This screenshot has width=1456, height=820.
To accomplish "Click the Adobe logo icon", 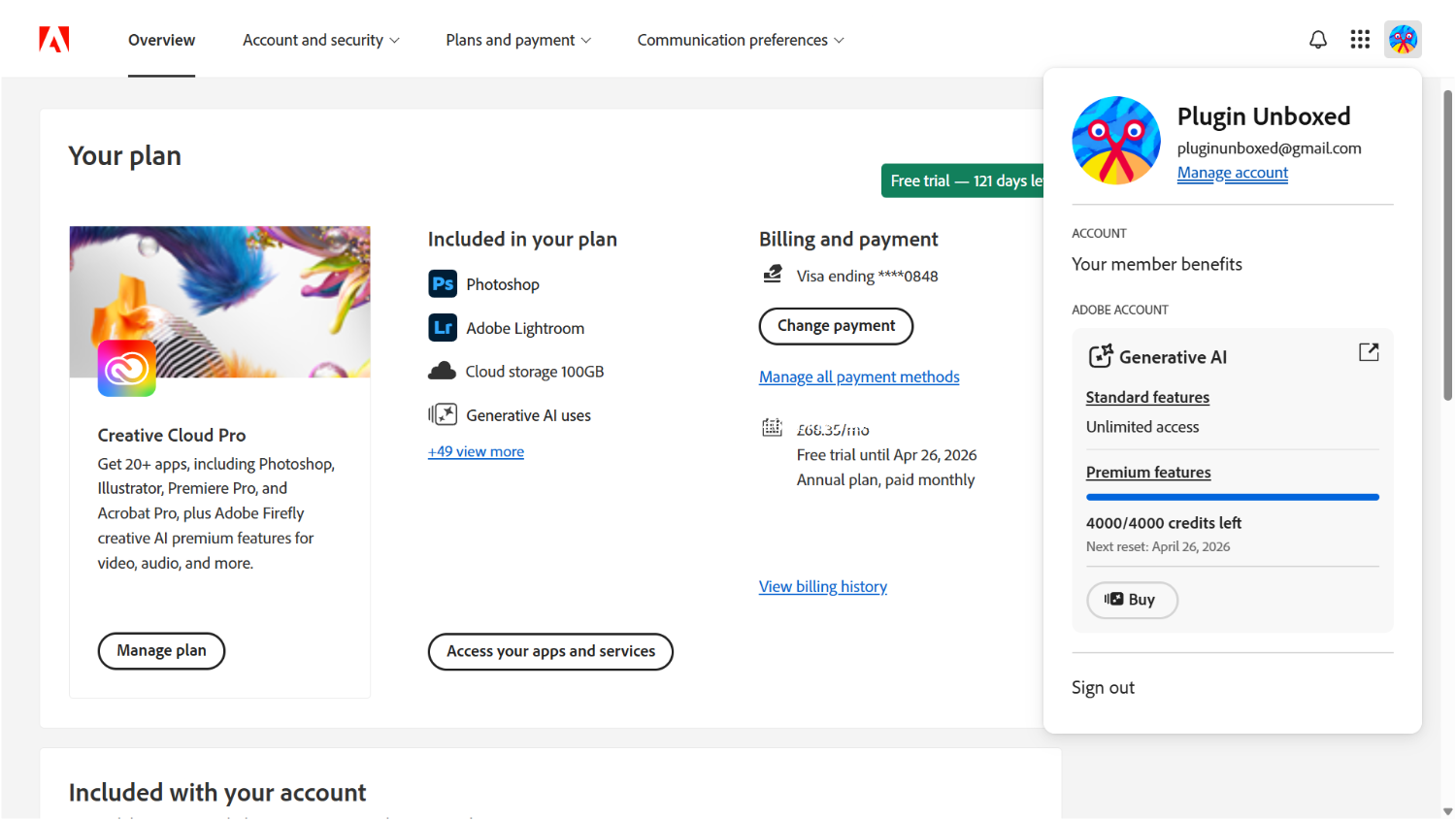I will pos(53,39).
